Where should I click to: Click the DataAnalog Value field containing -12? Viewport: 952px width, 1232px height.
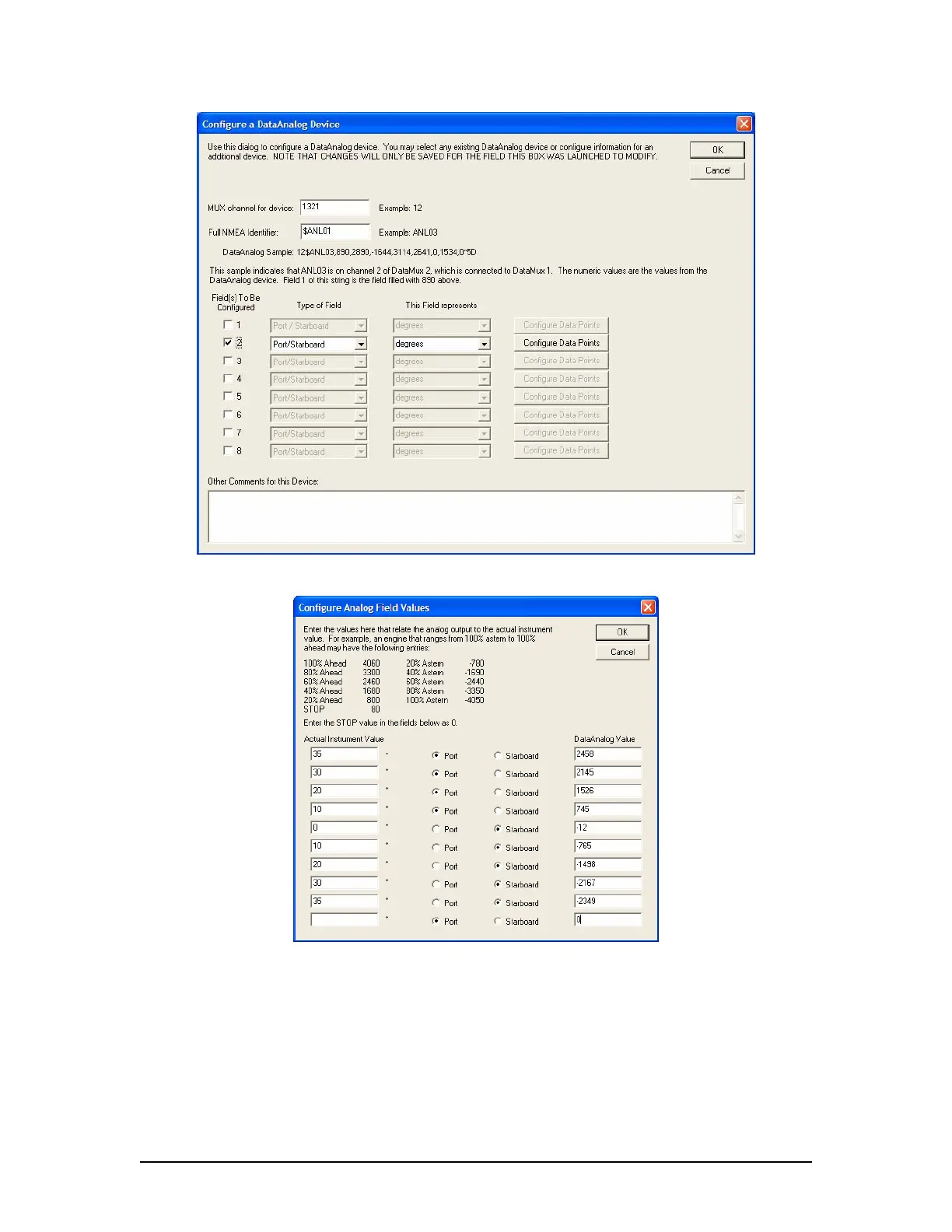pyautogui.click(x=607, y=828)
